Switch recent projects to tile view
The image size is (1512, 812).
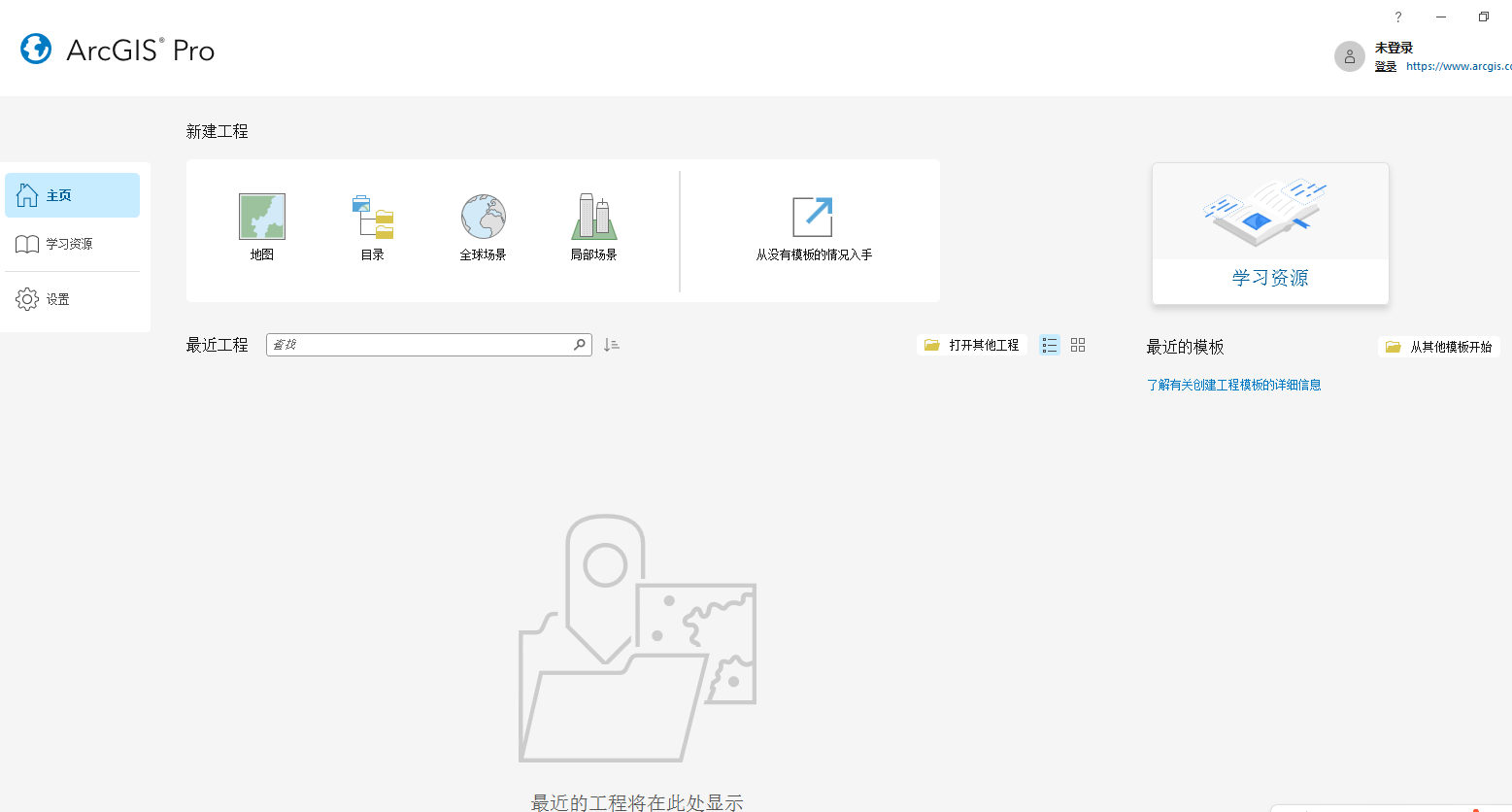1078,345
